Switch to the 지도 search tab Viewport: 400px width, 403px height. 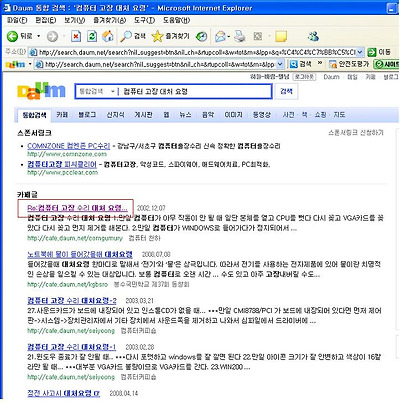339,115
